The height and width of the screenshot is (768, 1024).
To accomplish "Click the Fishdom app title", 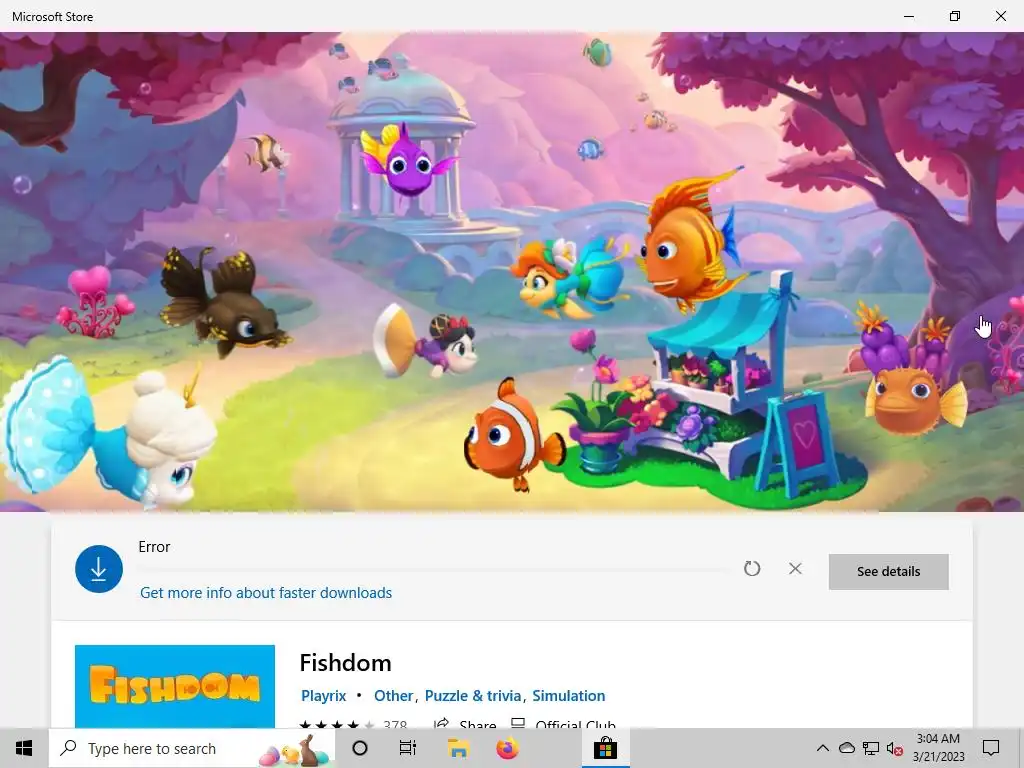I will pos(345,663).
